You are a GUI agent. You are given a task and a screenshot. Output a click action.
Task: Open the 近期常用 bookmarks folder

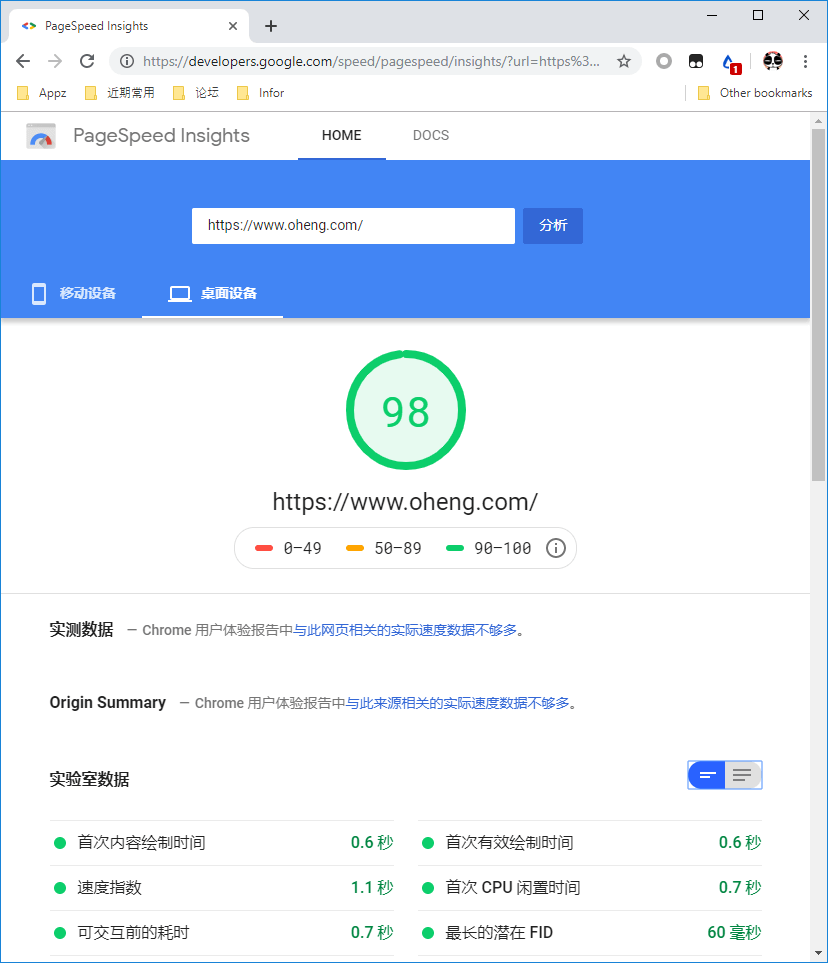[x=120, y=93]
